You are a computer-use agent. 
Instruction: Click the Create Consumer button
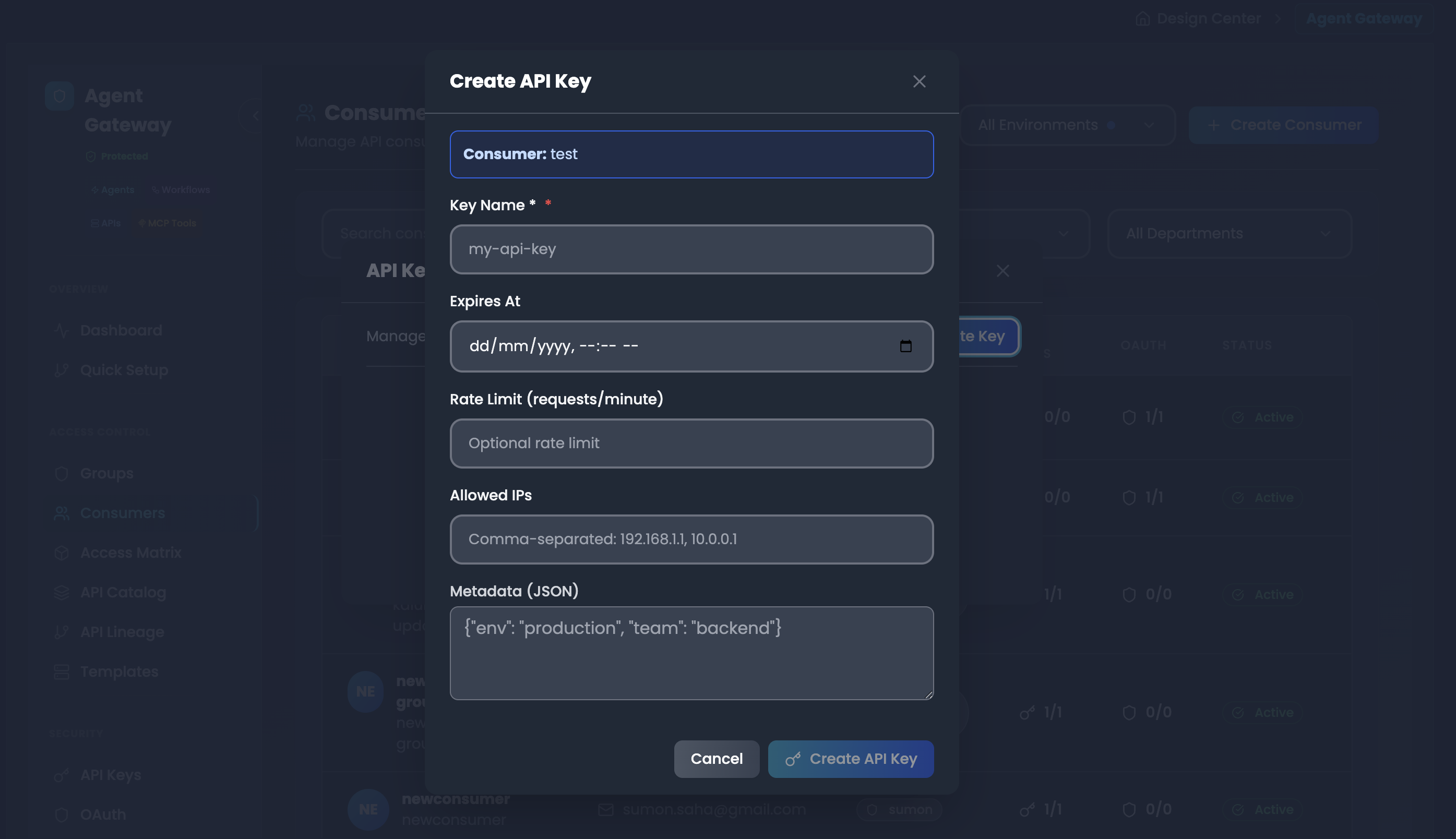[x=1283, y=125]
